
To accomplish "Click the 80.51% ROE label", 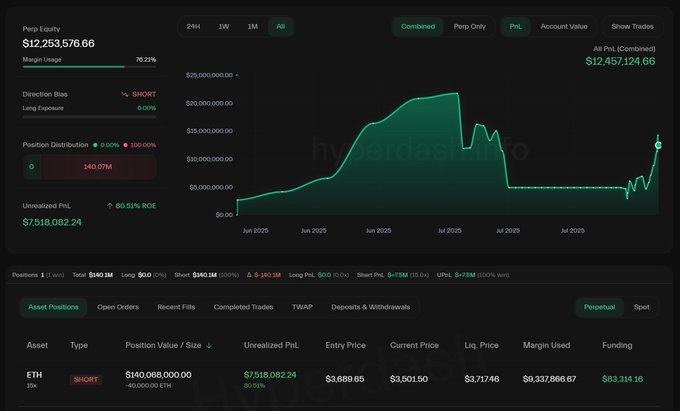I will [x=136, y=206].
